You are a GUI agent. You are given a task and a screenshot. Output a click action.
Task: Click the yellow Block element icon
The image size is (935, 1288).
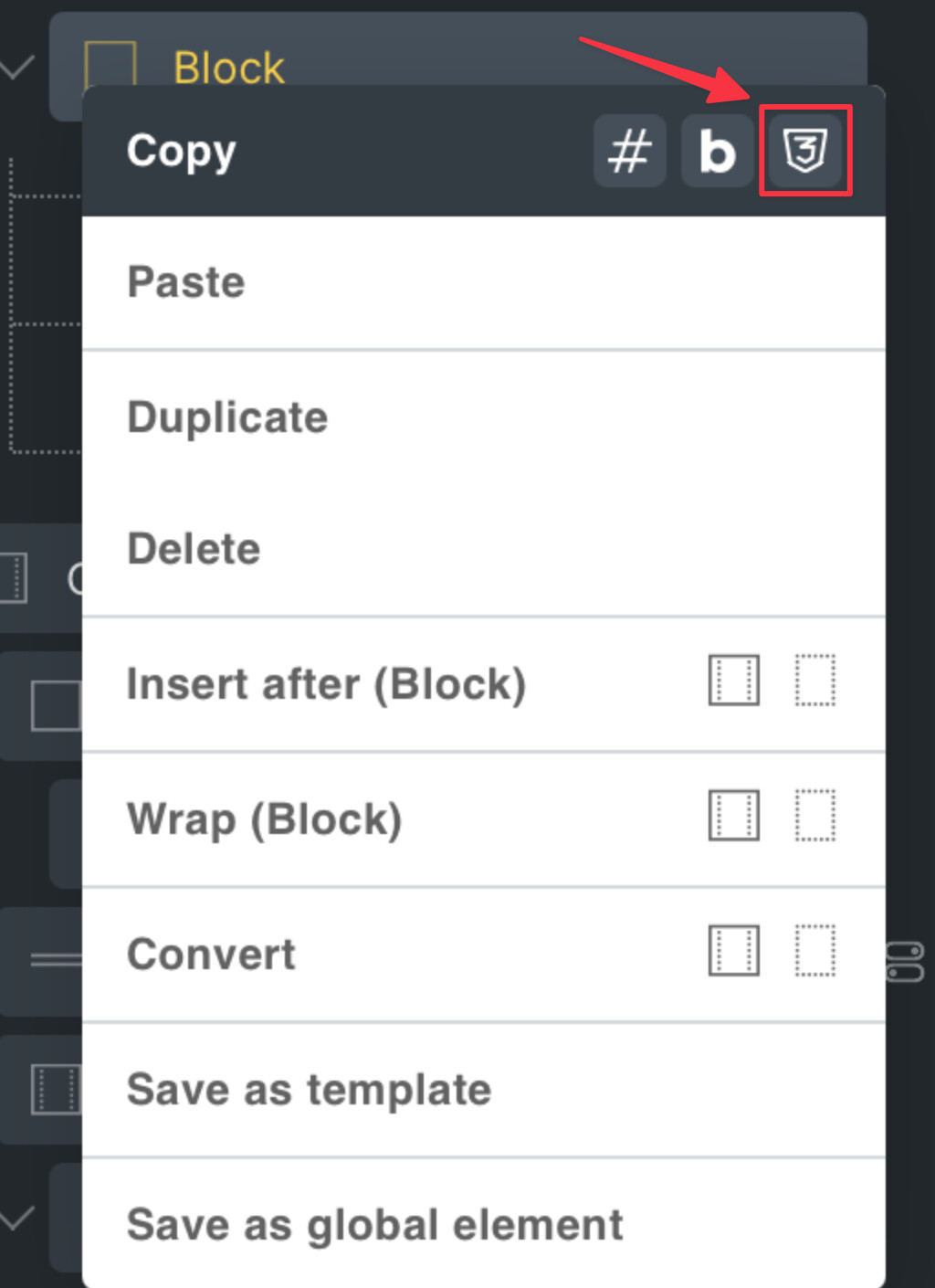tap(110, 64)
